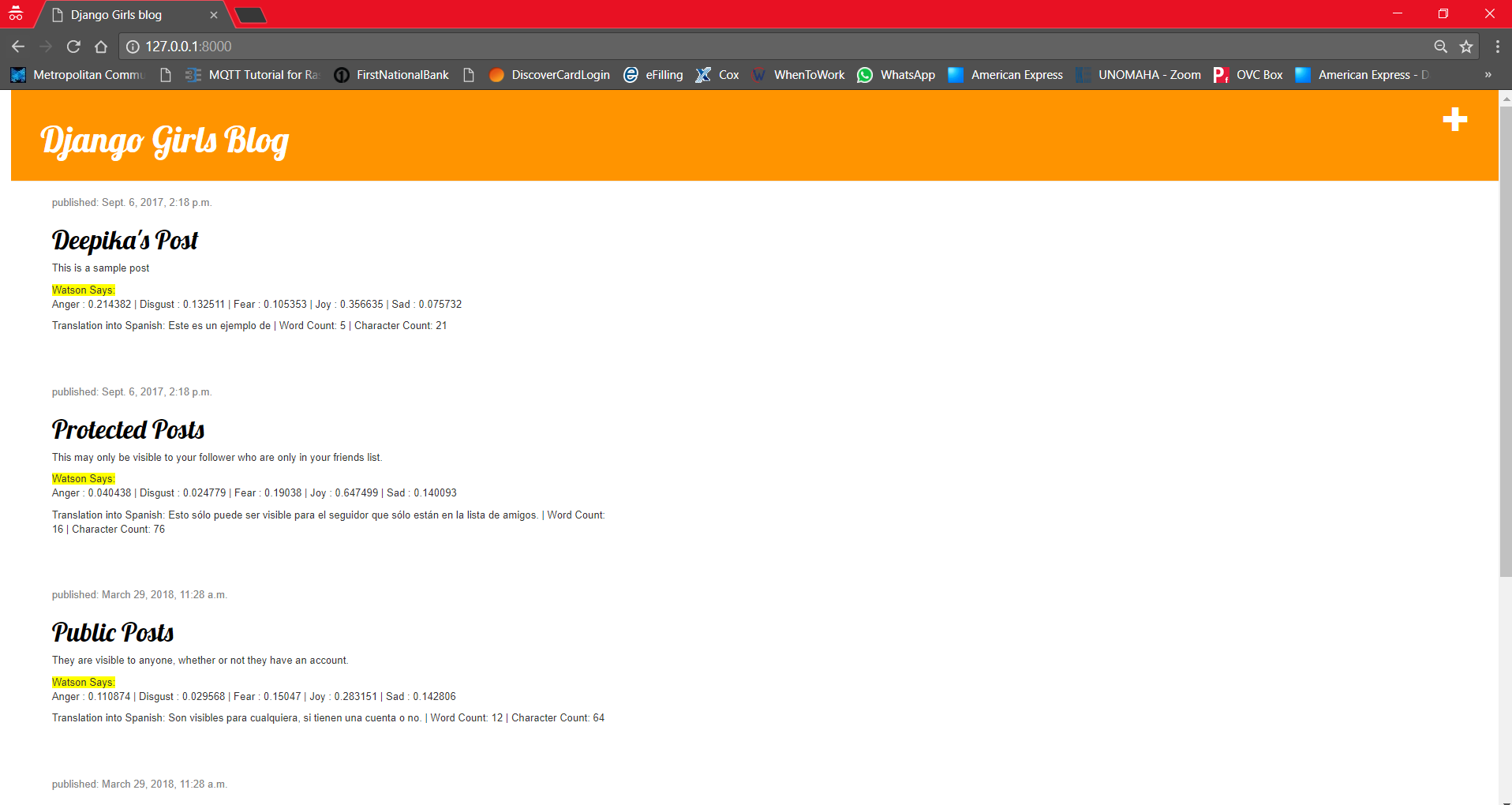Open the Deepika's Post title link
This screenshot has width=1512, height=805.
[x=125, y=240]
